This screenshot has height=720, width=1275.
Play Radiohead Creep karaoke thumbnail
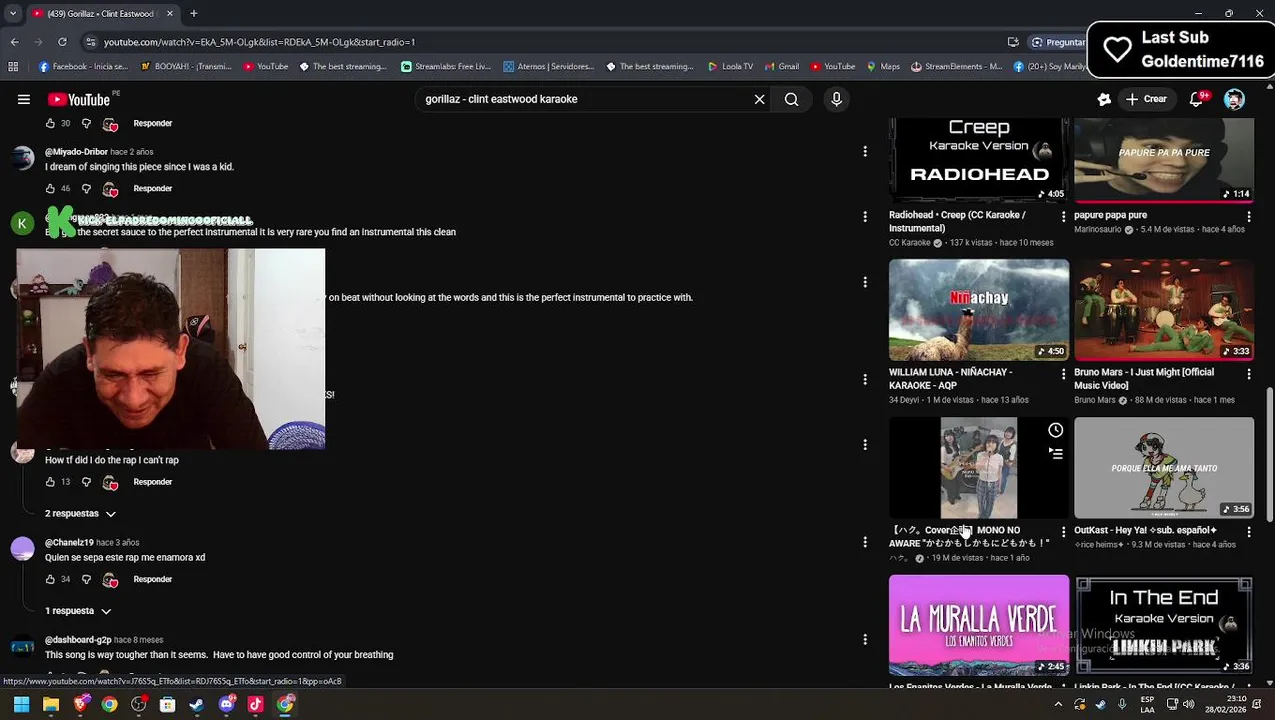tap(979, 160)
